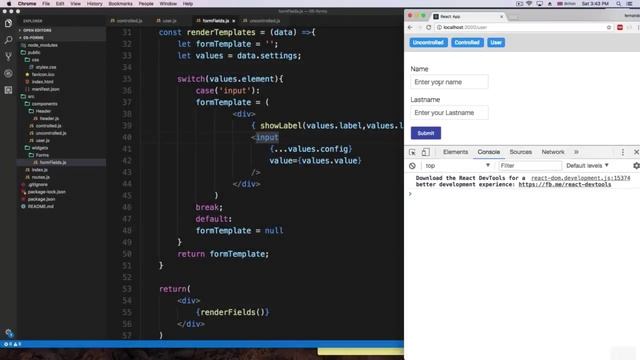
Task: Collapse the widgets folder
Action: coord(40,148)
